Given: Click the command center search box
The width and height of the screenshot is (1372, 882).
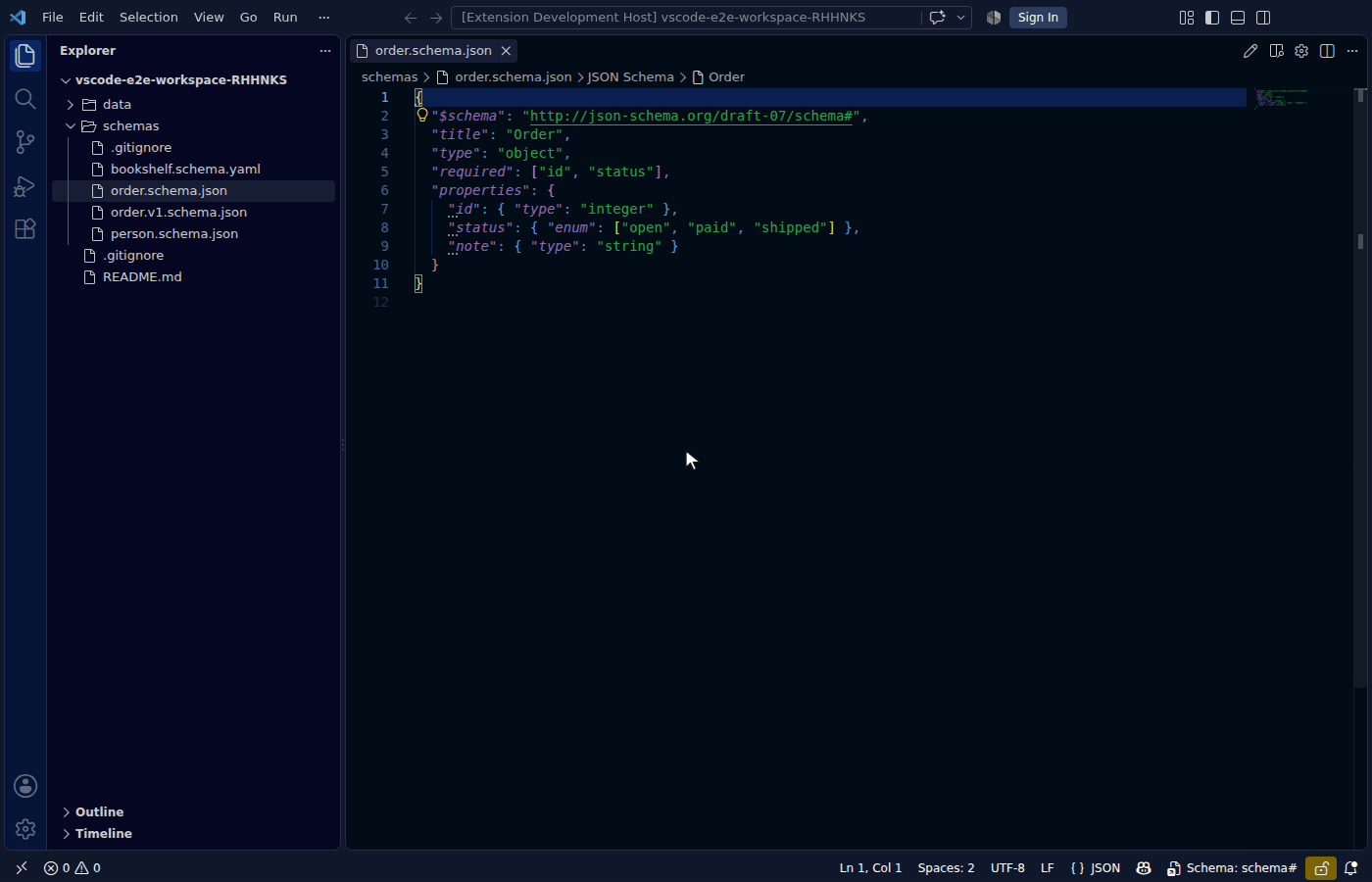Looking at the screenshot, I should click(x=686, y=18).
